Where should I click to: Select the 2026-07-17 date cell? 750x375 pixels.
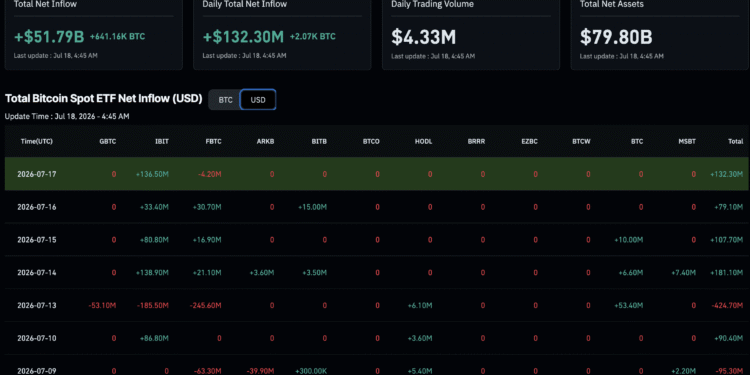37,174
